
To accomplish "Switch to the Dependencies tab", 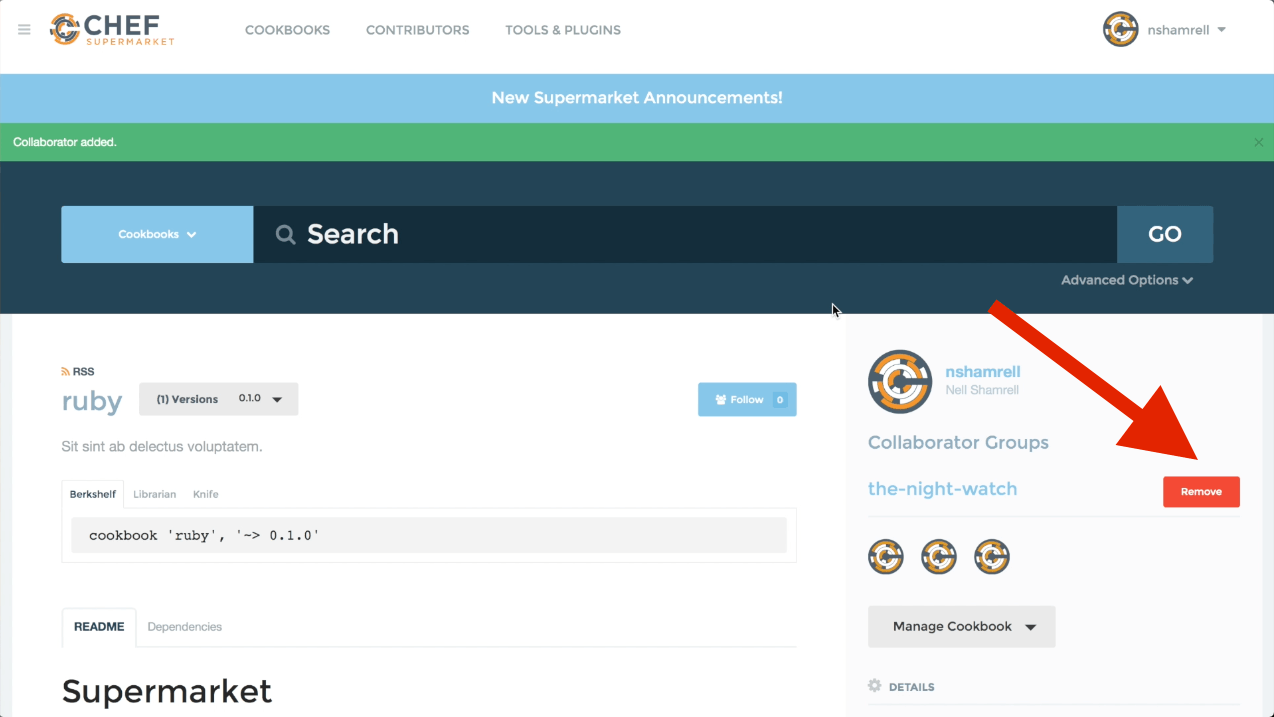I will pyautogui.click(x=184, y=627).
